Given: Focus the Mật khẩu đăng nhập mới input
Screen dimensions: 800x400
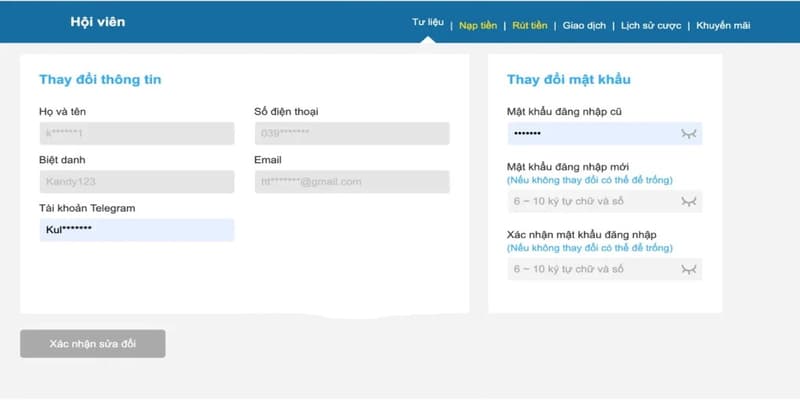Looking at the screenshot, I should point(590,201).
